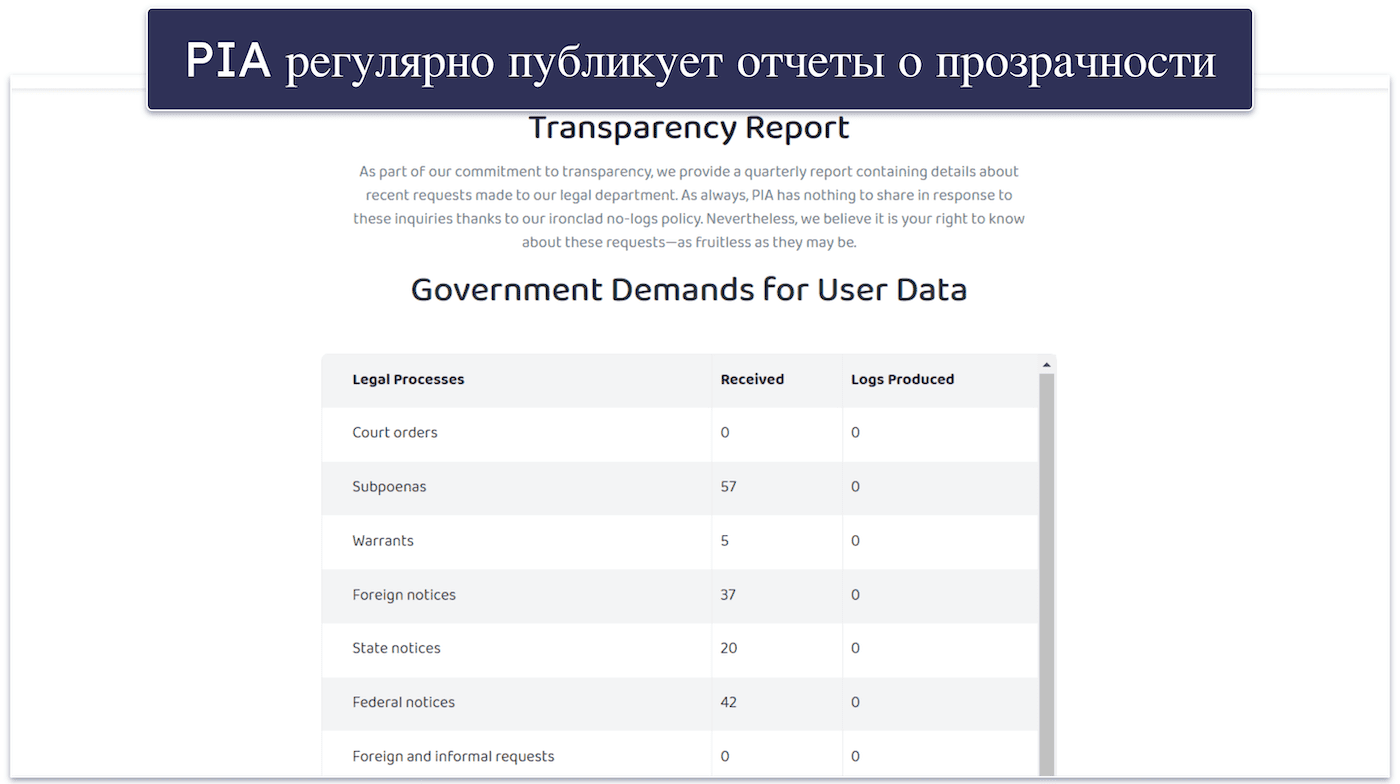Click the Warrants received value 5

[x=725, y=541]
